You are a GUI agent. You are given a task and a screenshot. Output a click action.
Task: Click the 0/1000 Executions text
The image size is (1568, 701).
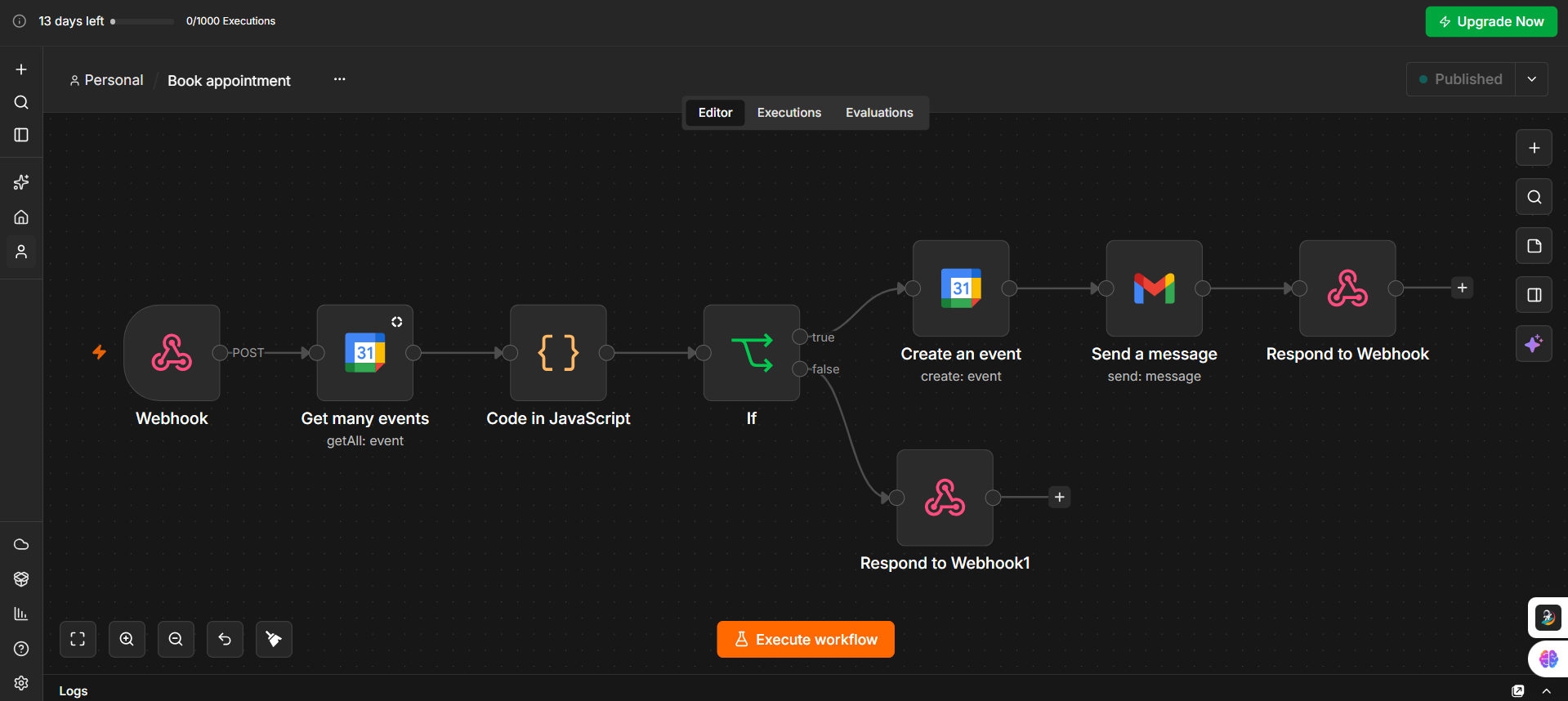(230, 21)
